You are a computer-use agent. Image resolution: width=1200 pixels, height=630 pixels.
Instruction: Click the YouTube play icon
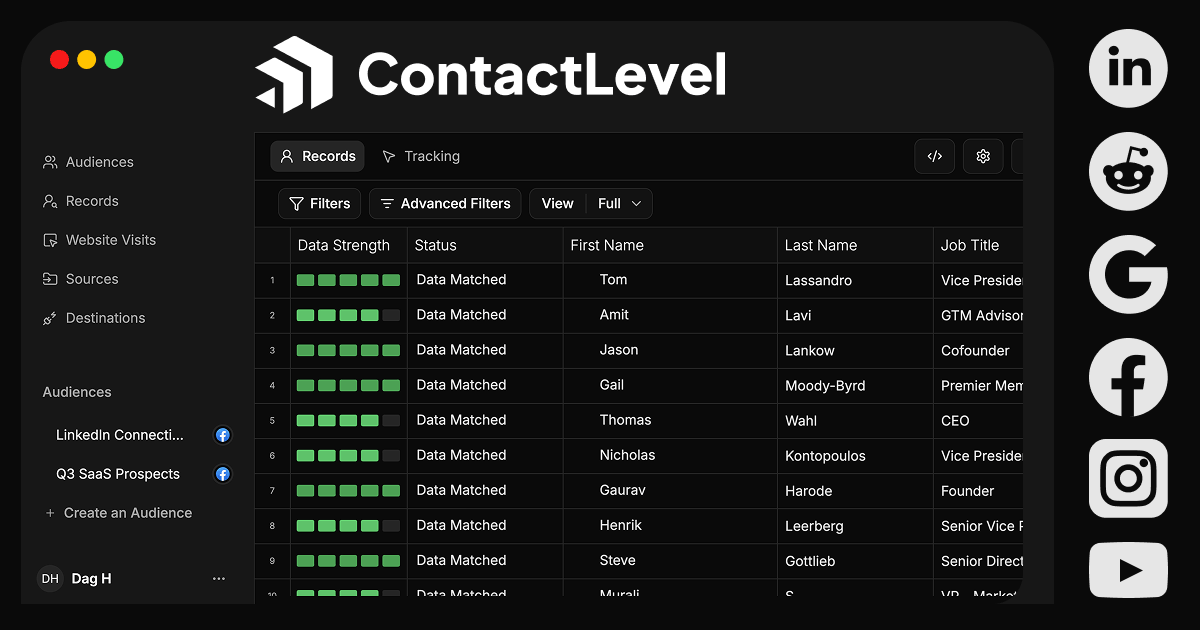(x=1128, y=570)
